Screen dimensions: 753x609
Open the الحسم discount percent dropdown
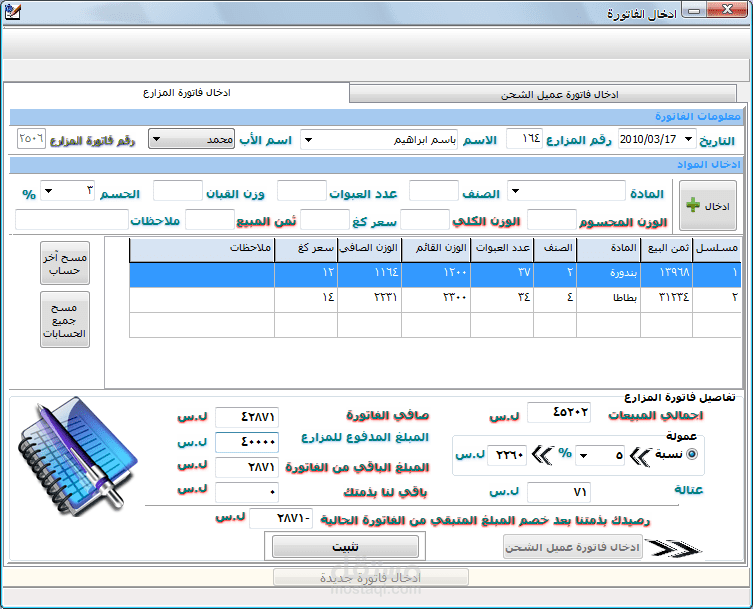pyautogui.click(x=48, y=191)
